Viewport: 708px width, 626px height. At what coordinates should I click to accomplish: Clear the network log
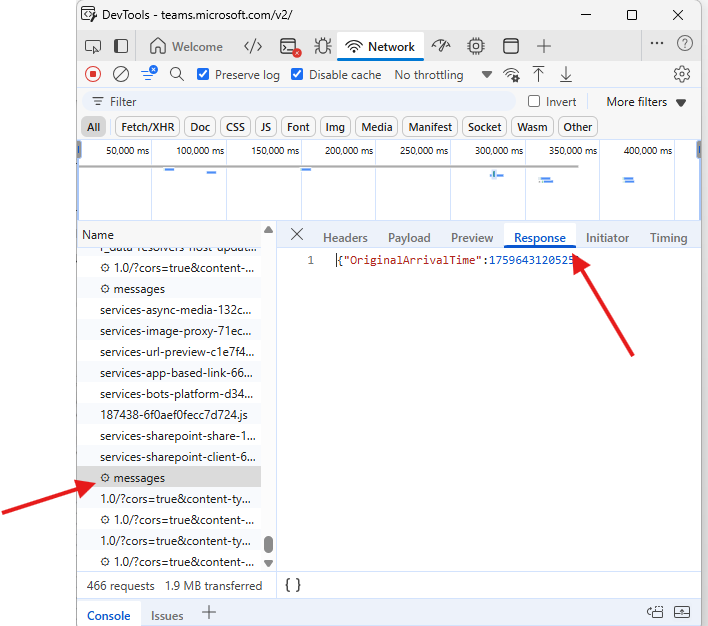click(x=120, y=74)
